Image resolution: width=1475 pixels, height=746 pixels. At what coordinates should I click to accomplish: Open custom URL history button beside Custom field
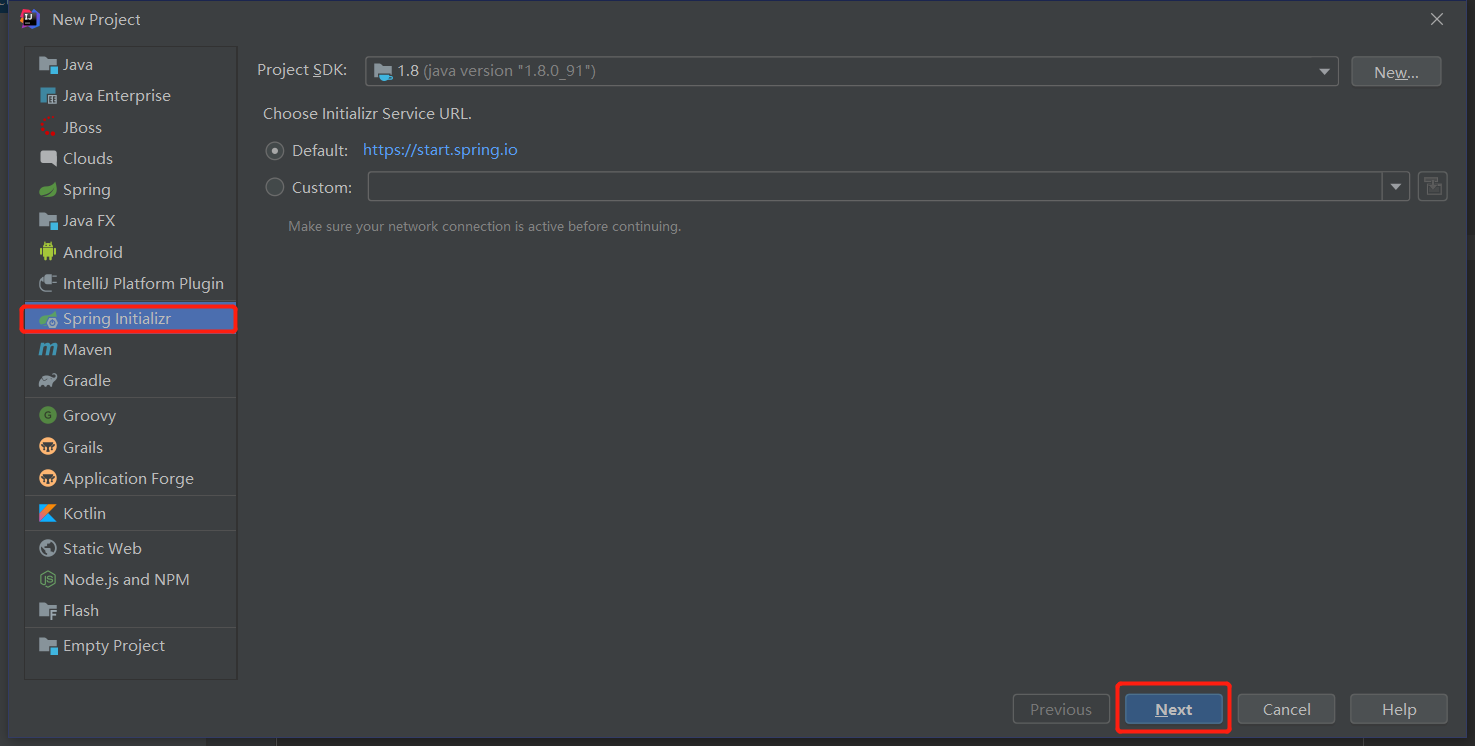click(x=1433, y=186)
